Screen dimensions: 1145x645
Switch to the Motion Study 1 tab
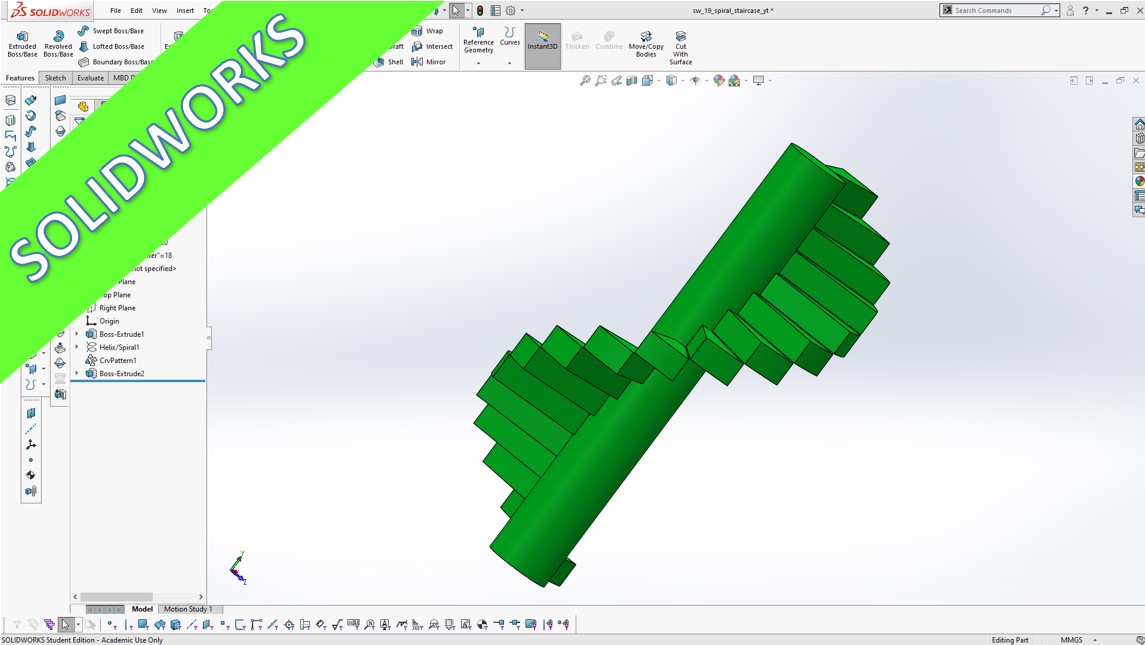pyautogui.click(x=188, y=608)
